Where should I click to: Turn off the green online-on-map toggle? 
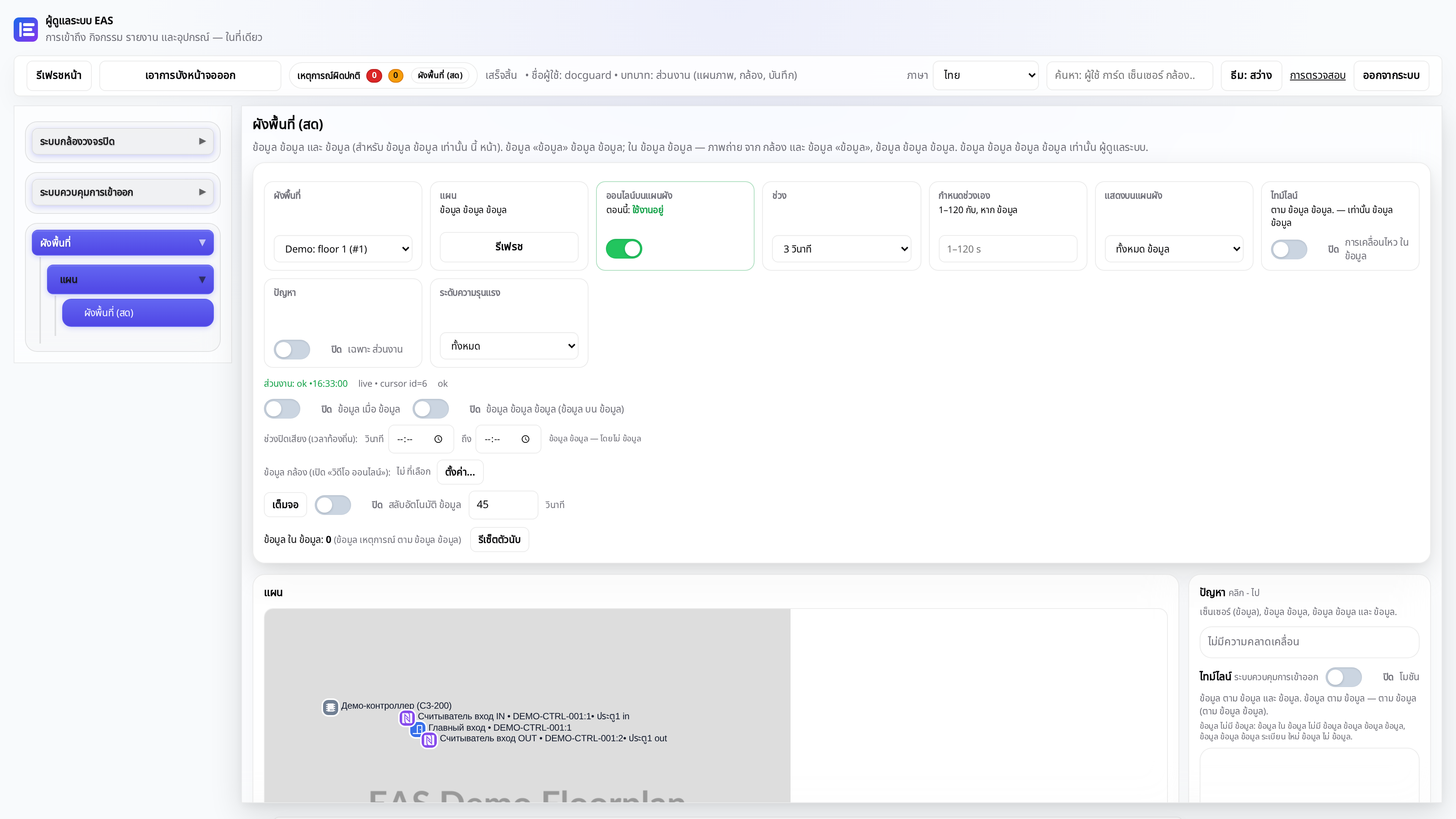[623, 249]
